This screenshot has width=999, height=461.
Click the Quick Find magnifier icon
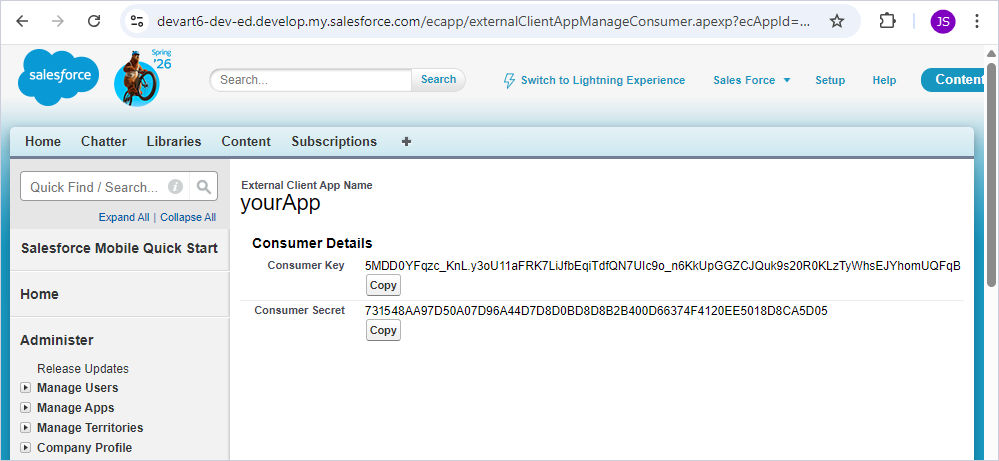[204, 187]
